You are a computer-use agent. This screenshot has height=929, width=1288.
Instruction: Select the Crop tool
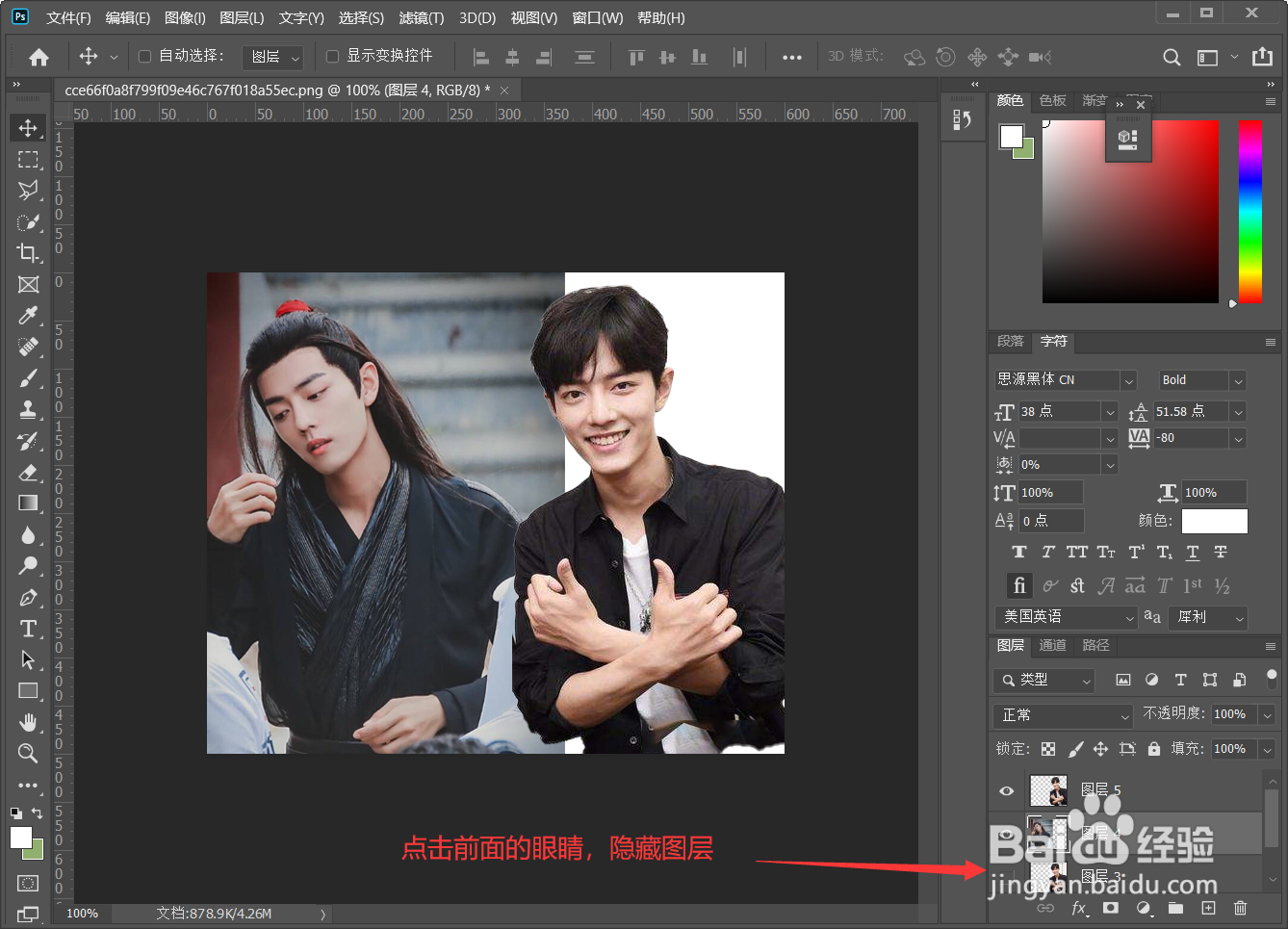coord(28,252)
